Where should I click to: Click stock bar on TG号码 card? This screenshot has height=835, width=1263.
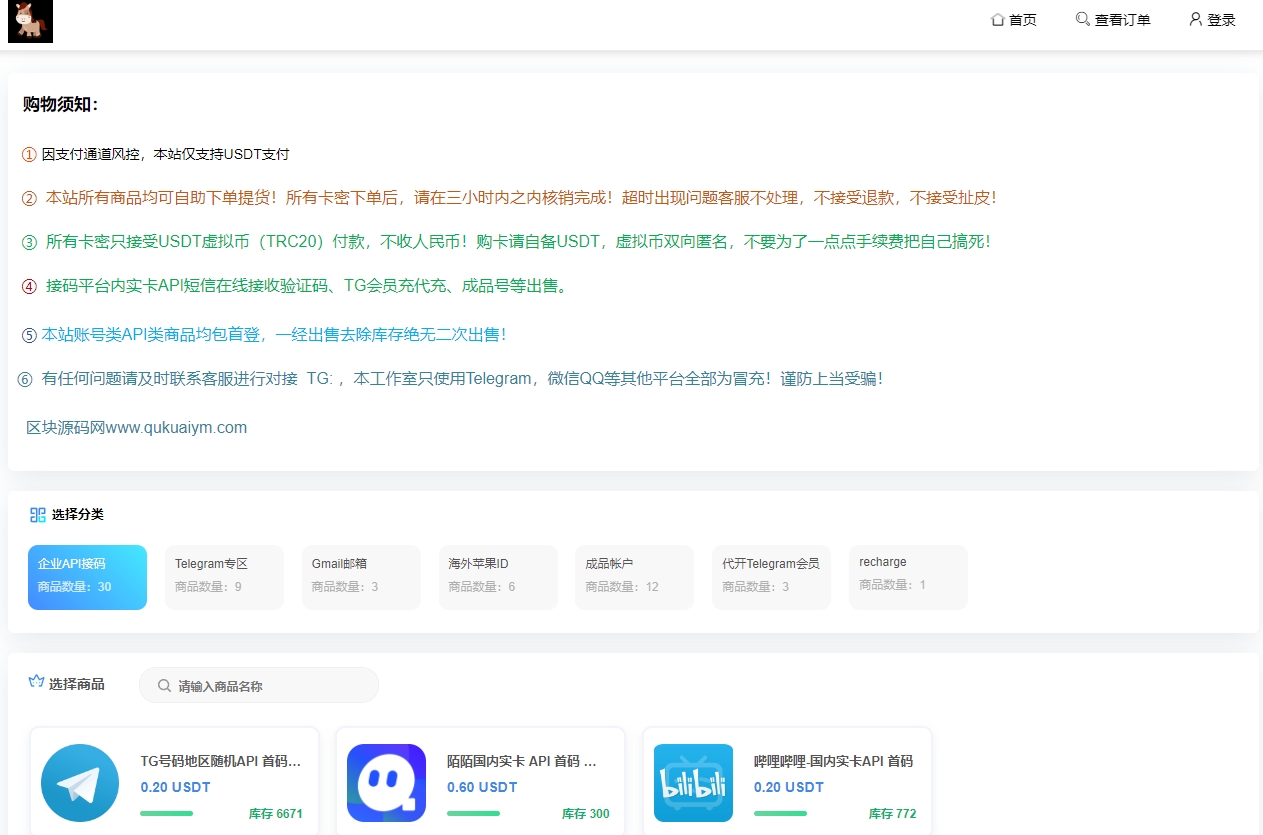[x=166, y=813]
